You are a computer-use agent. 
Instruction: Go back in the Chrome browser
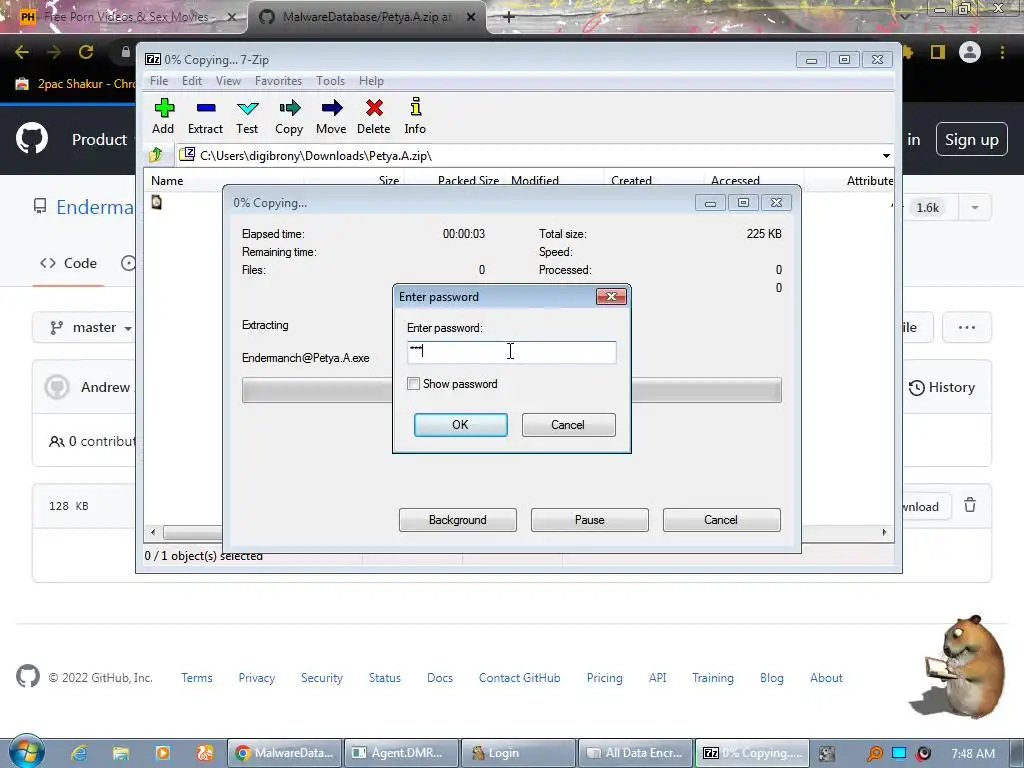tap(22, 52)
